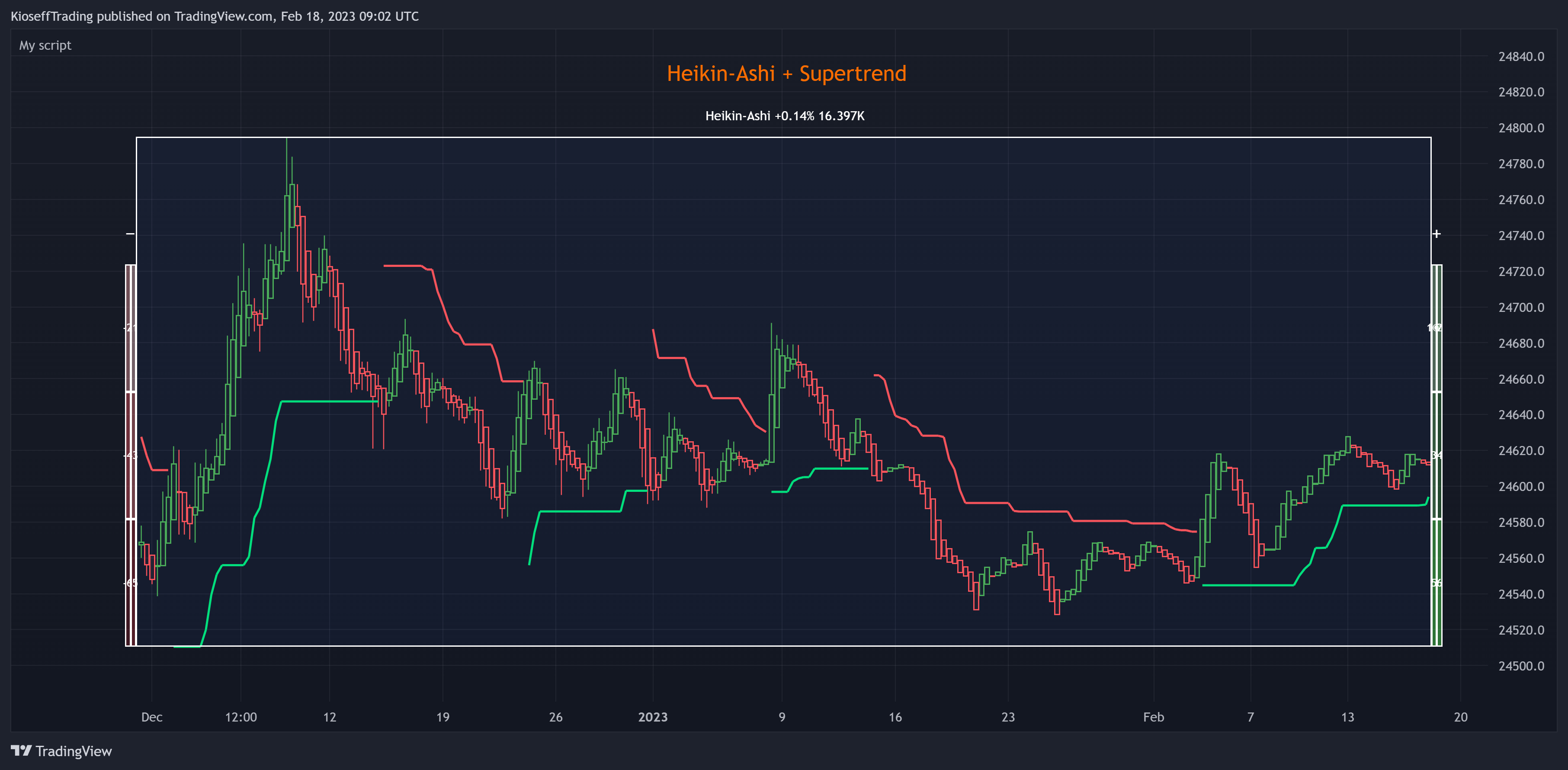Click the 24700.0 price axis label
1568x770 pixels.
(1521, 308)
